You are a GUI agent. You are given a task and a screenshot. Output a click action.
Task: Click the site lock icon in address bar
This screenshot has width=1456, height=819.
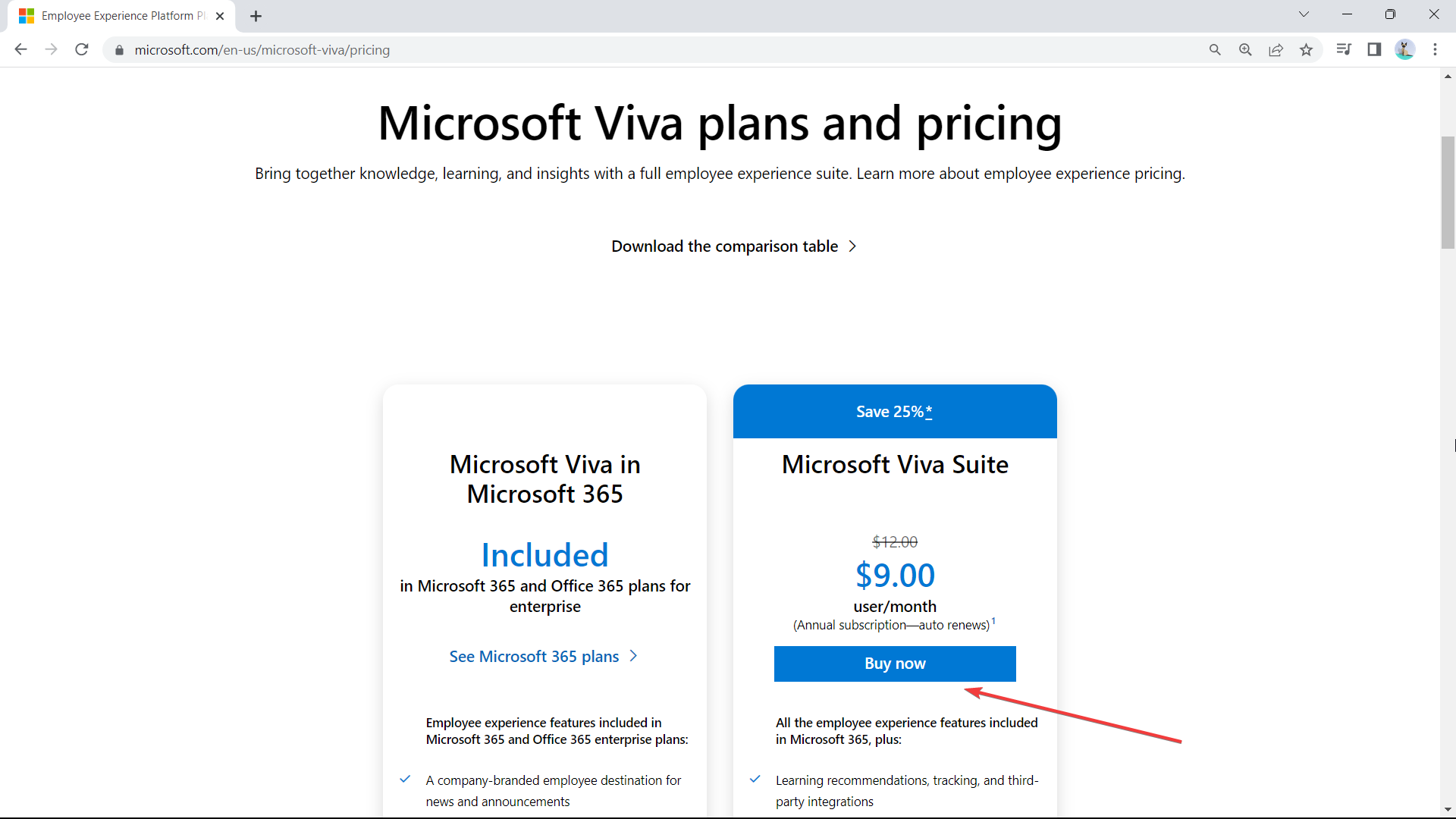pos(119,50)
